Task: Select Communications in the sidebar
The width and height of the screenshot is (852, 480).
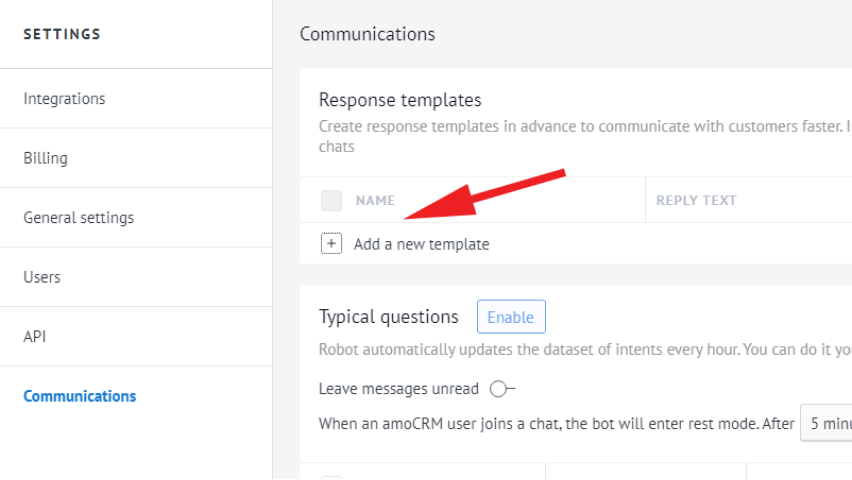Action: 80,396
